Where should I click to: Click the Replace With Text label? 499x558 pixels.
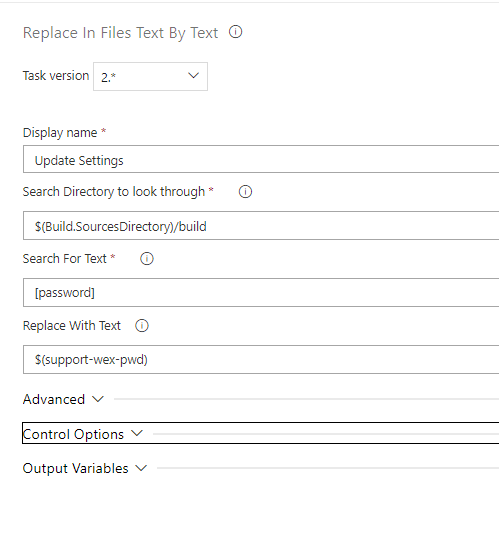coord(72,326)
